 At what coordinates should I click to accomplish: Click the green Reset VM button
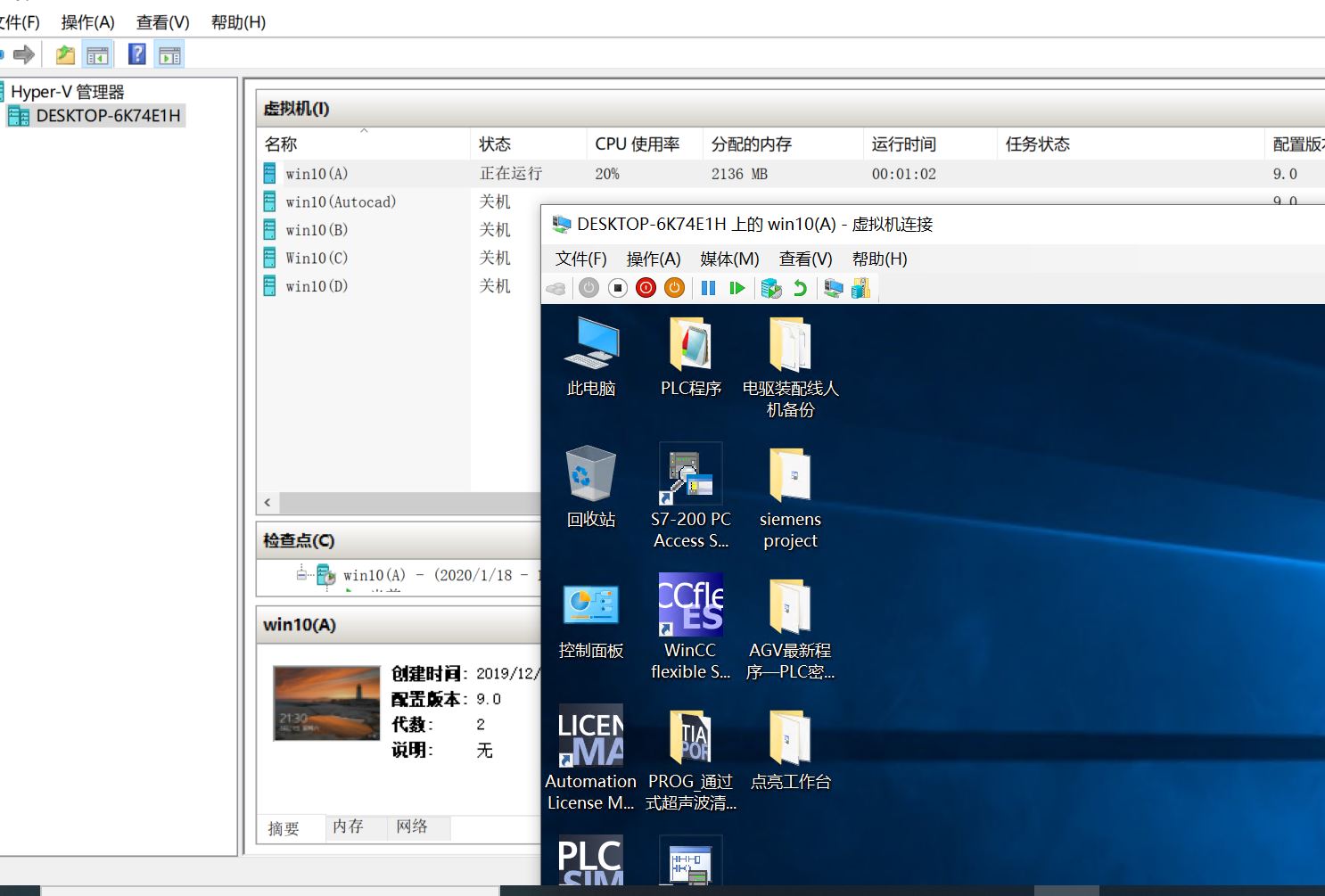pos(737,288)
